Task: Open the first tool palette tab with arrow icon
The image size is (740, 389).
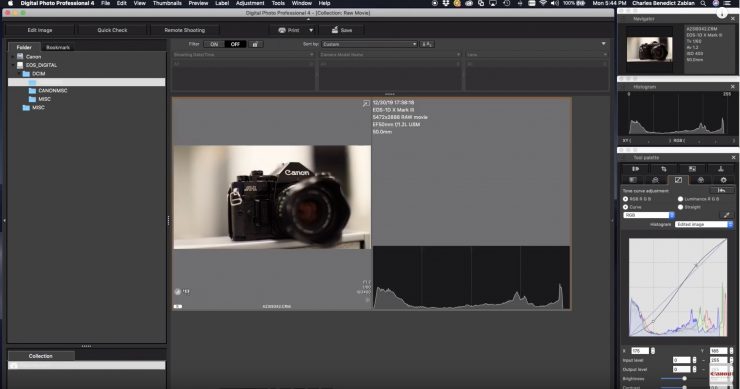Action: coord(635,169)
